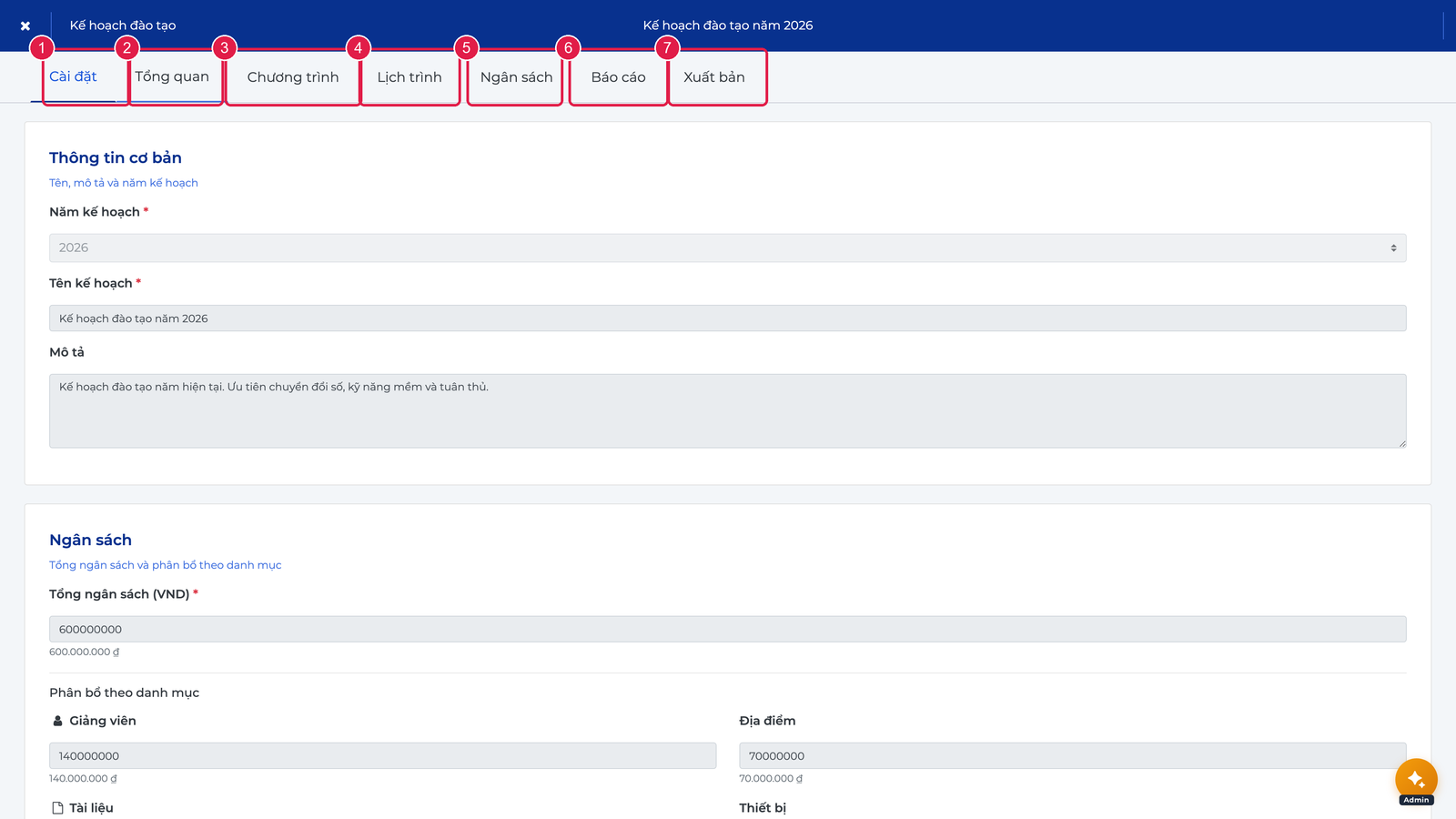
Task: Go to the Chương trình tab
Action: [x=293, y=77]
